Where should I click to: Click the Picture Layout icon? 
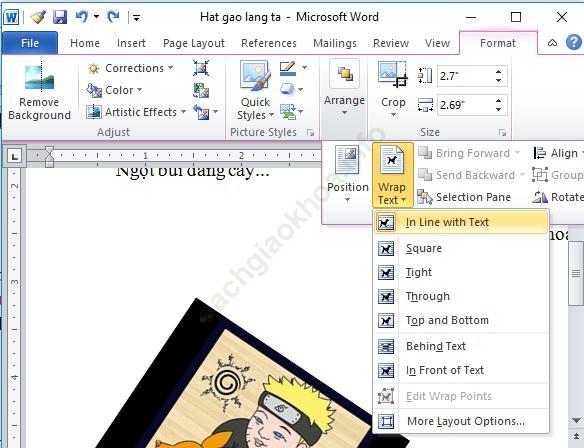tap(288, 111)
